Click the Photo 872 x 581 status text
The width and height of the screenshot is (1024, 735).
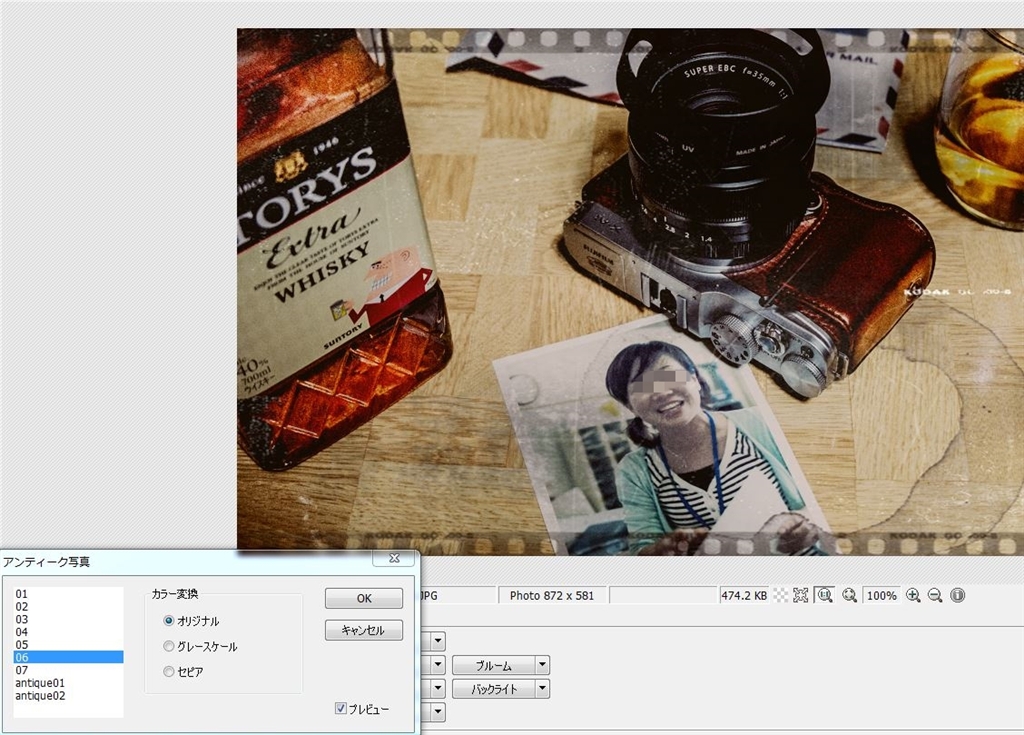pyautogui.click(x=552, y=595)
